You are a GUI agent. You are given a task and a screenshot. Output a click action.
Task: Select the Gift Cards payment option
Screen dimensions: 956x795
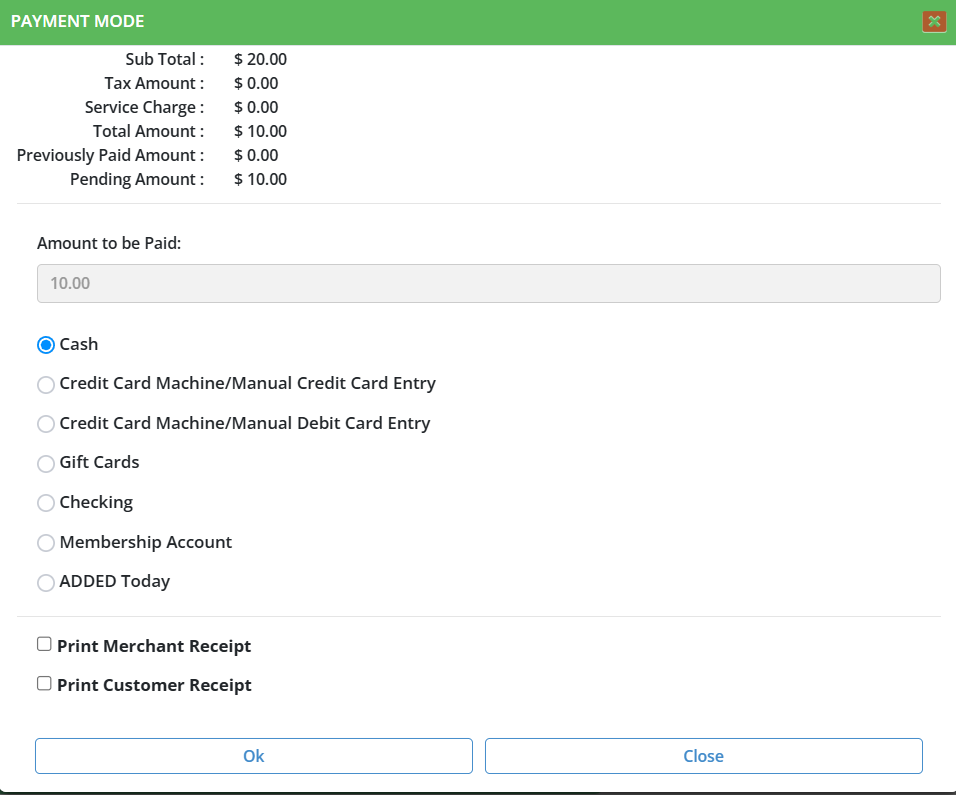pyautogui.click(x=45, y=464)
